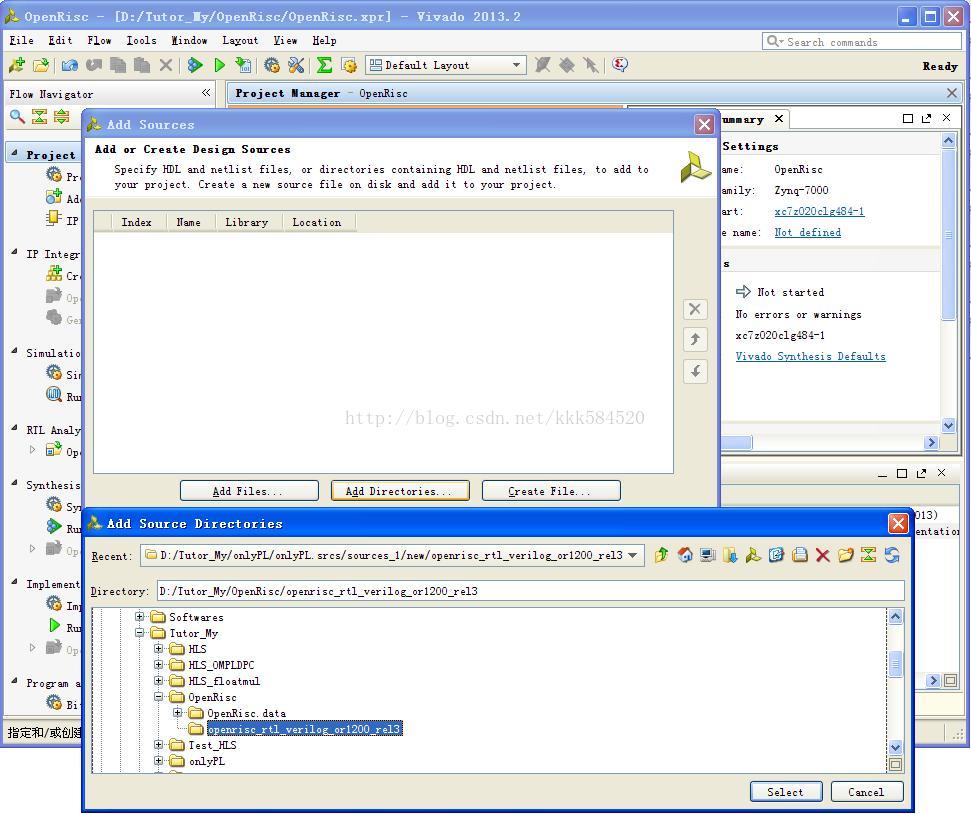This screenshot has height=814, width=971.
Task: Open the File menu
Action: pyautogui.click(x=22, y=40)
